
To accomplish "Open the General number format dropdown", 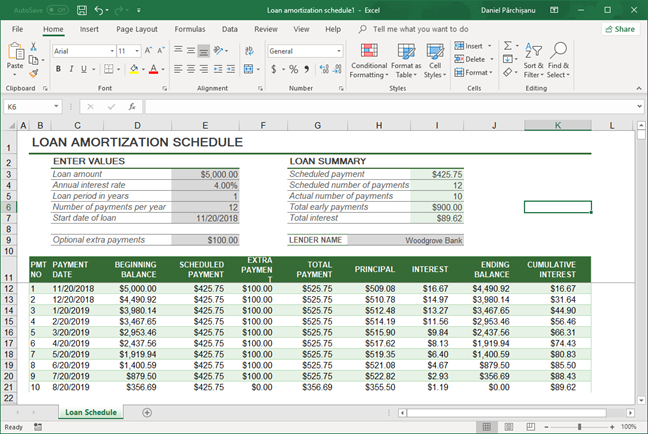I will [337, 50].
